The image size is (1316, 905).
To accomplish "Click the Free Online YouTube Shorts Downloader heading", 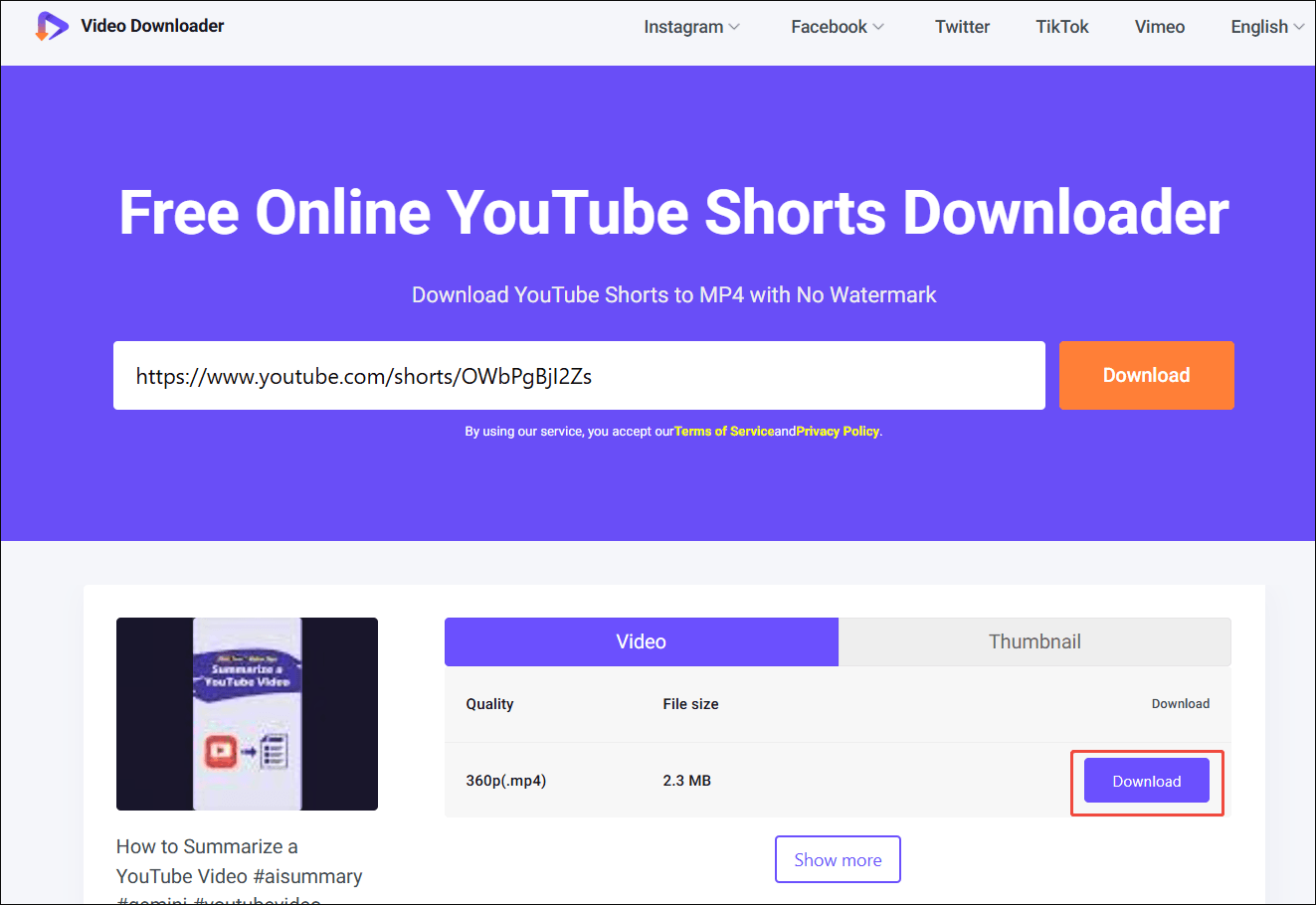I will (x=673, y=213).
